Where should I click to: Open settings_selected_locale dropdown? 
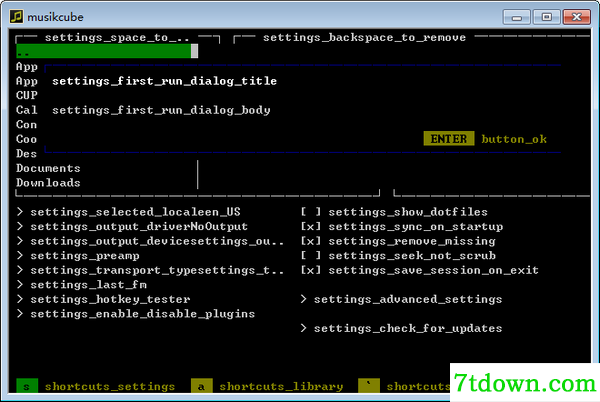pyautogui.click(x=129, y=212)
